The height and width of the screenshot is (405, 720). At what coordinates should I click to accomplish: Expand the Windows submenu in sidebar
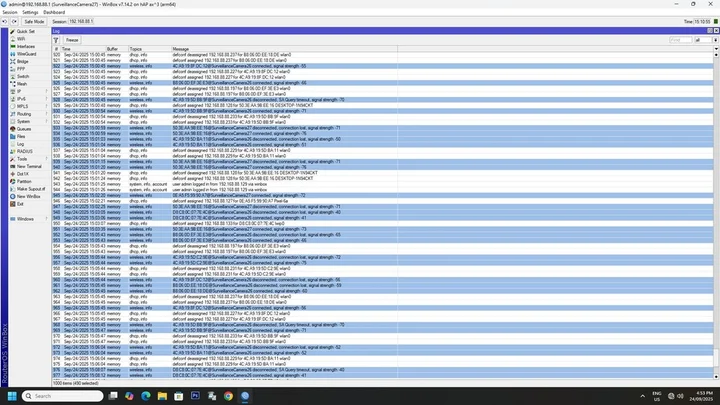46,219
